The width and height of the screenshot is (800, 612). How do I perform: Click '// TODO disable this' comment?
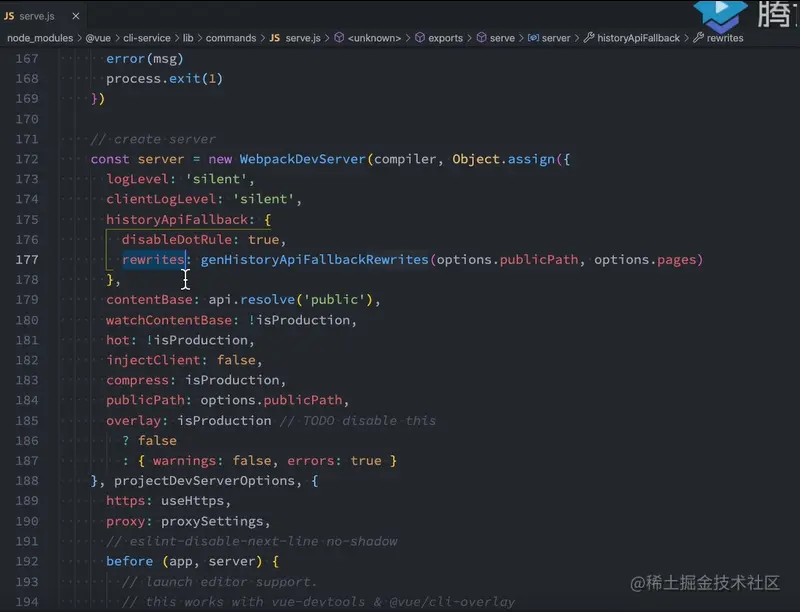[358, 421]
